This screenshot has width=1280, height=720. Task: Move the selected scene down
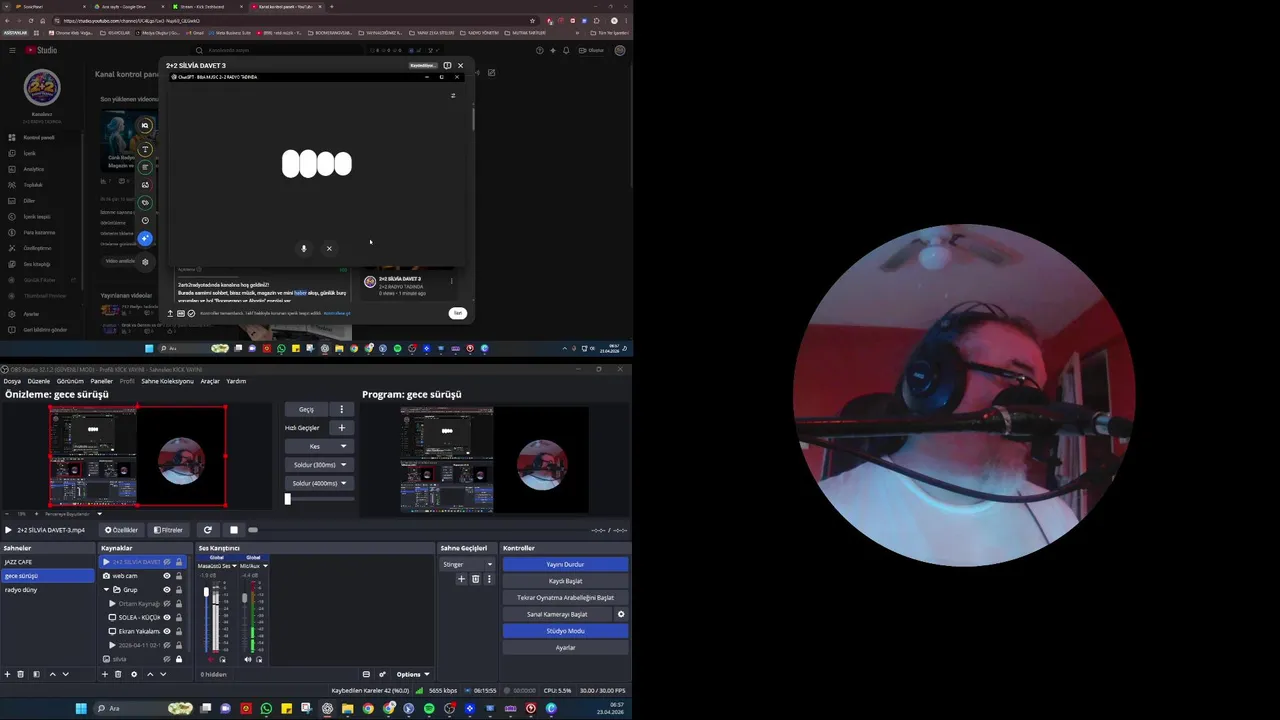tap(66, 674)
